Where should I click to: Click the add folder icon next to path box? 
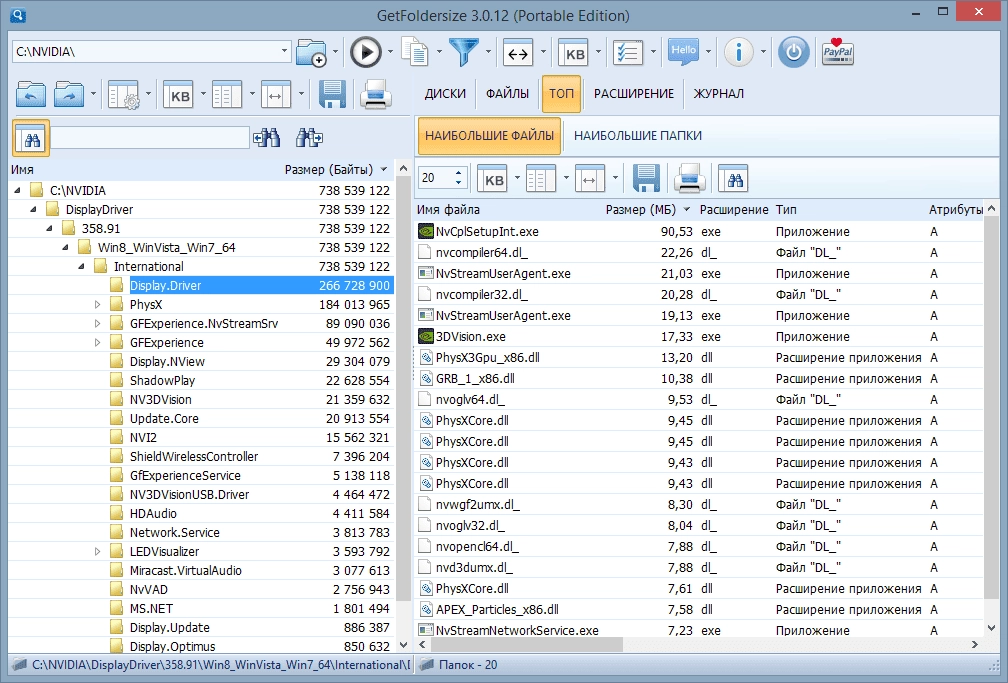coord(311,53)
